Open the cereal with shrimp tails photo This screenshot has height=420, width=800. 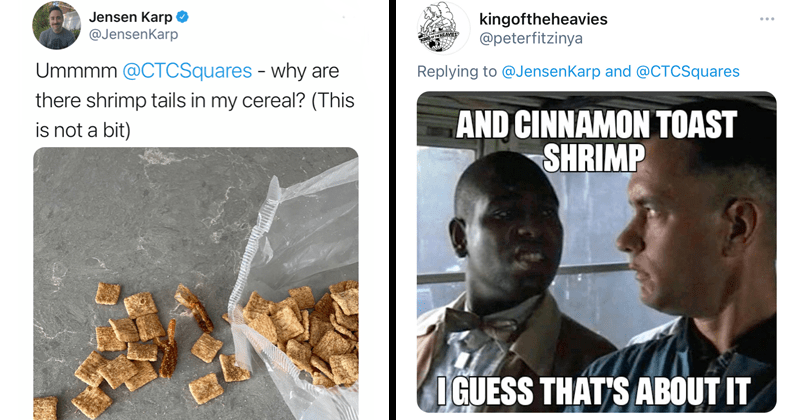[196, 284]
